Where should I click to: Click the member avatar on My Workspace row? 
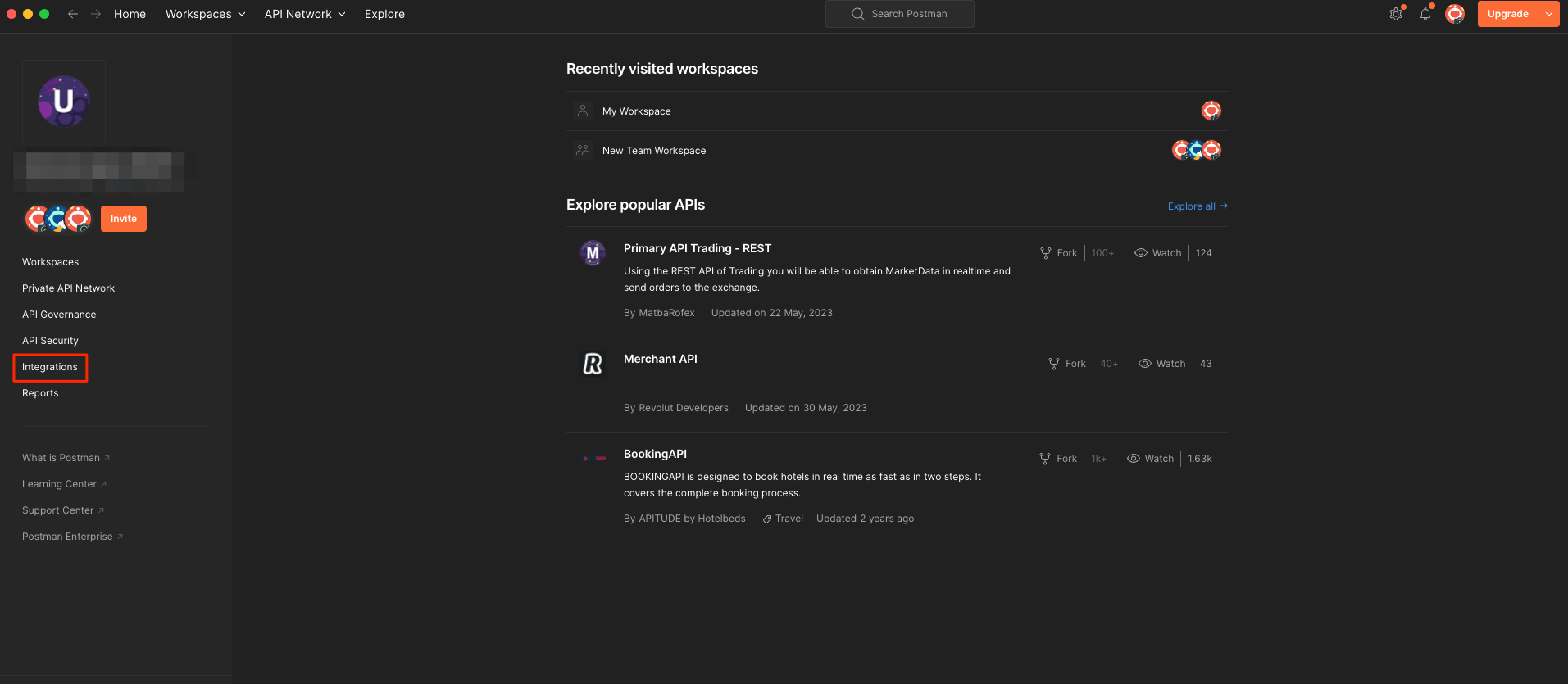coord(1211,111)
